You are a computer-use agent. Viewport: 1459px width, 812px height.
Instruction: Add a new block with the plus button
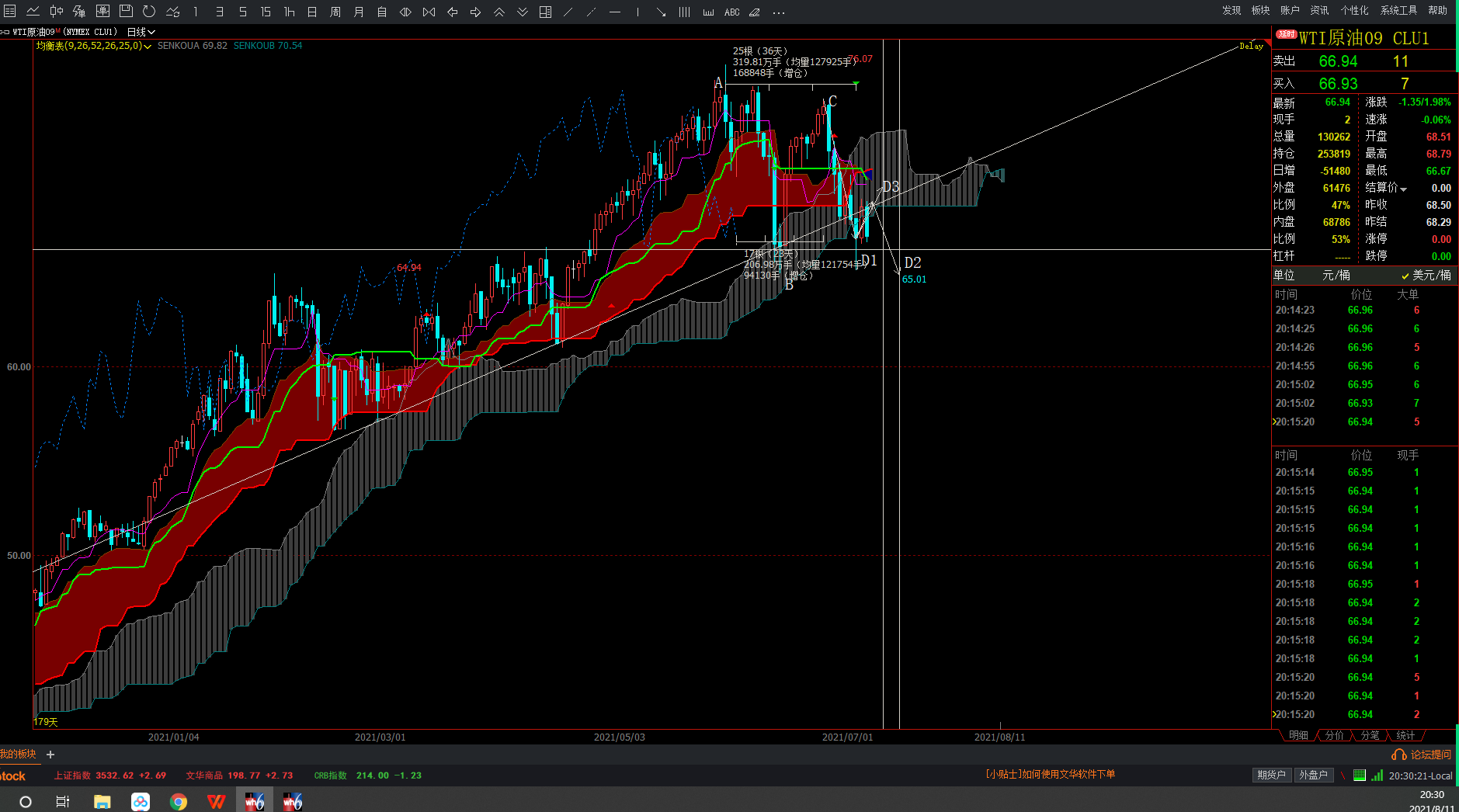50,755
